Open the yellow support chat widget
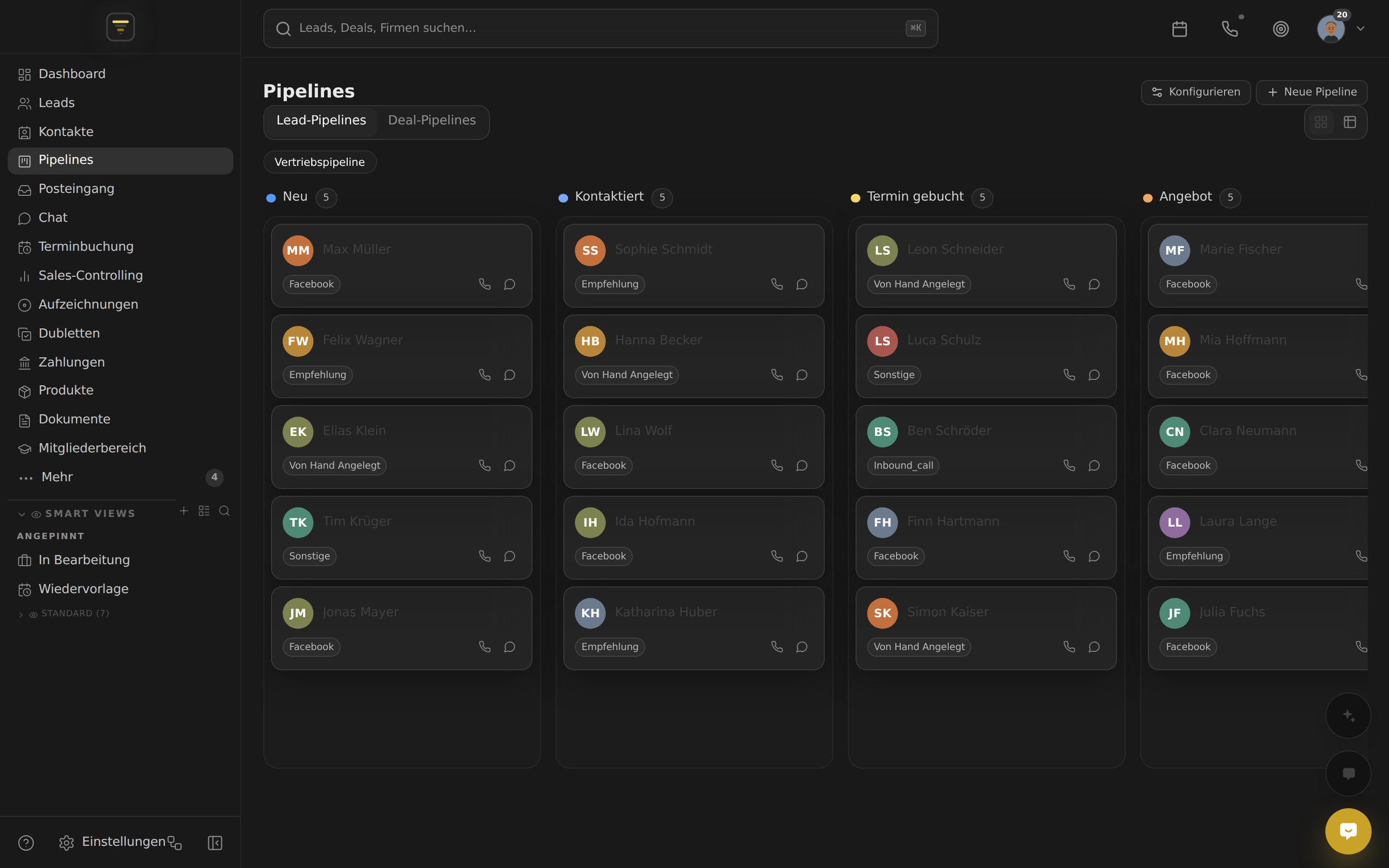Screen dimensions: 1389x868 pyautogui.click(x=1348, y=831)
